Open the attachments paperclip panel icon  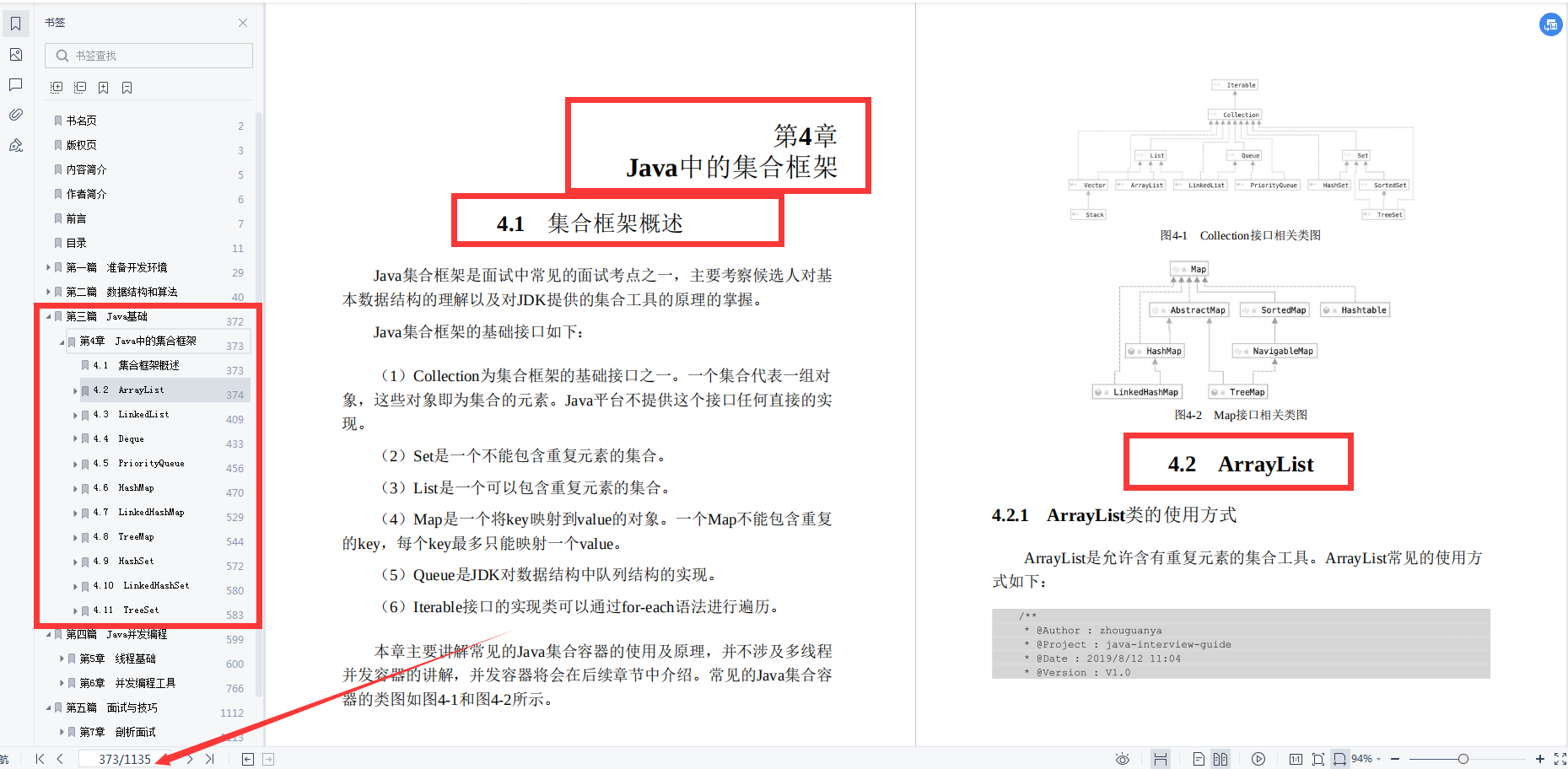[15, 115]
